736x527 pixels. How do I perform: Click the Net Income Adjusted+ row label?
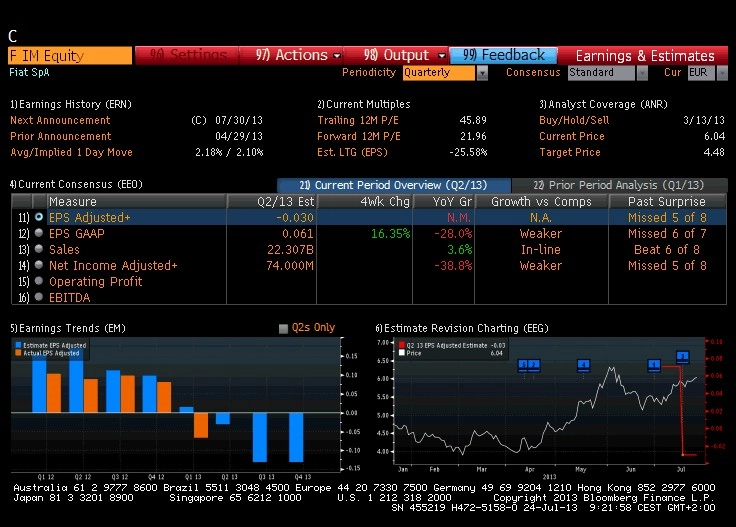[x=113, y=266]
